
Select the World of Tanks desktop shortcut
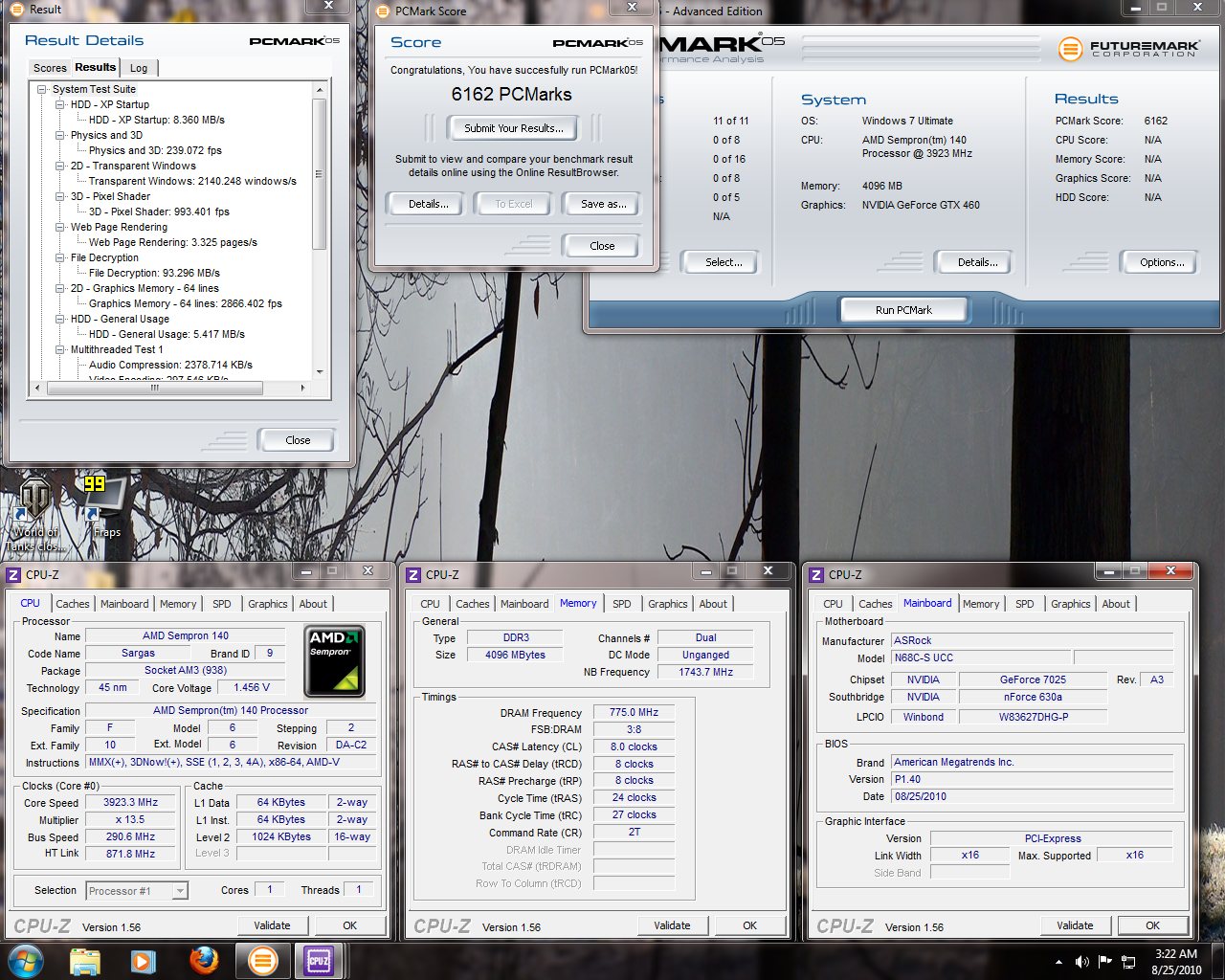35,514
